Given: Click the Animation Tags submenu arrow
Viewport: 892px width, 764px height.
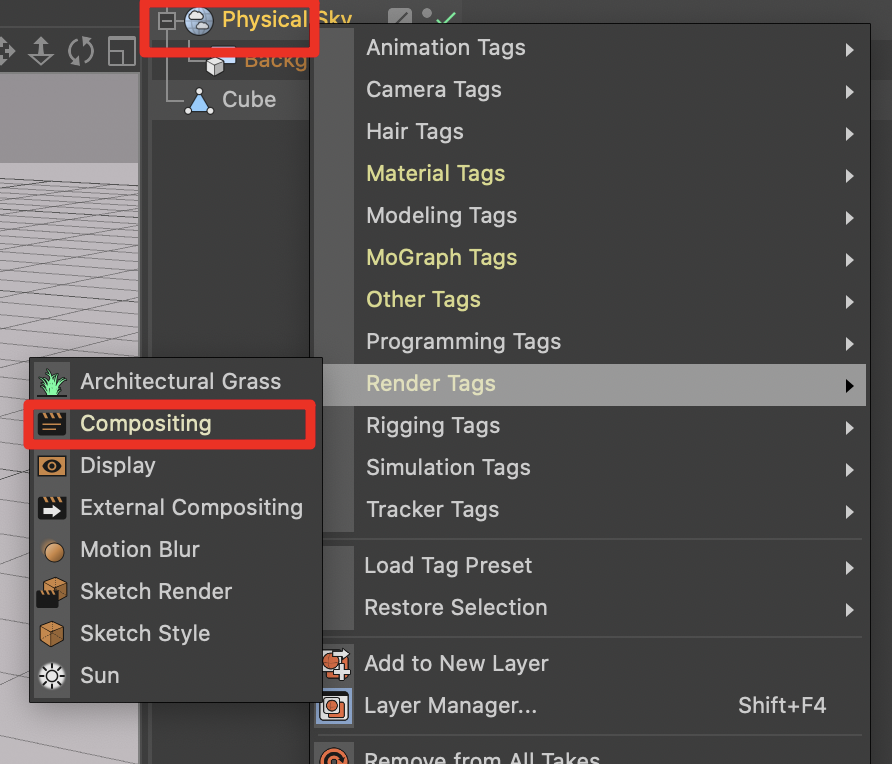Looking at the screenshot, I should click(x=849, y=50).
